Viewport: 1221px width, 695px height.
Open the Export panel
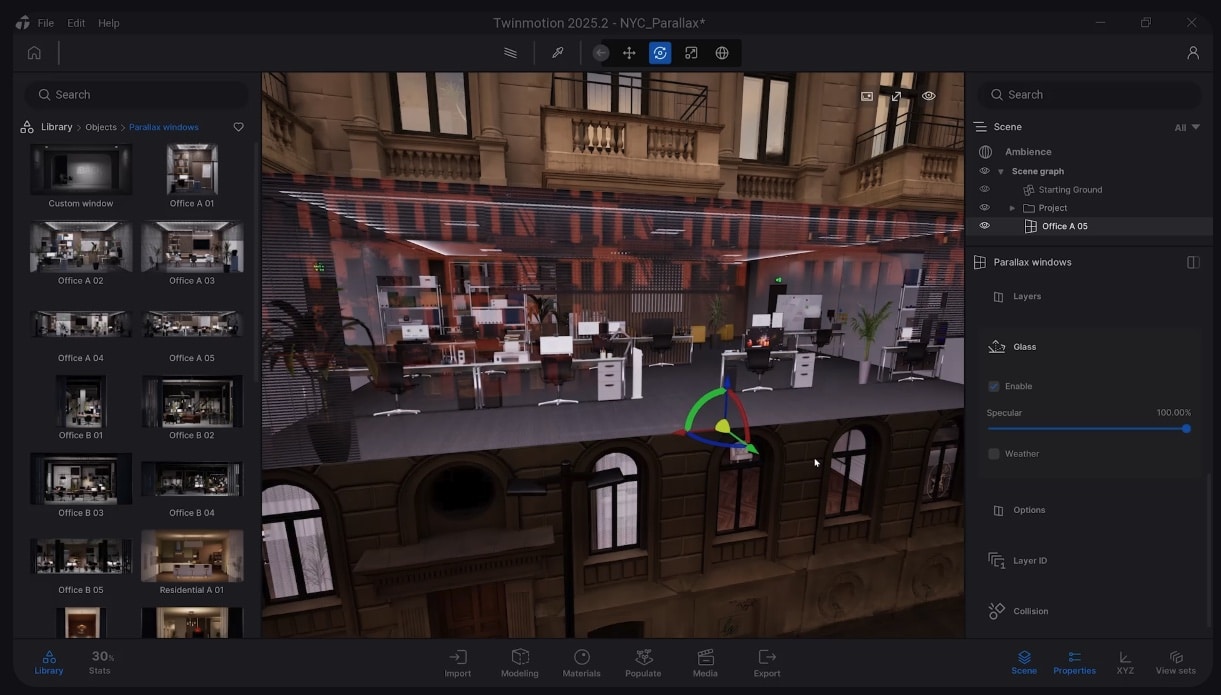pyautogui.click(x=767, y=662)
